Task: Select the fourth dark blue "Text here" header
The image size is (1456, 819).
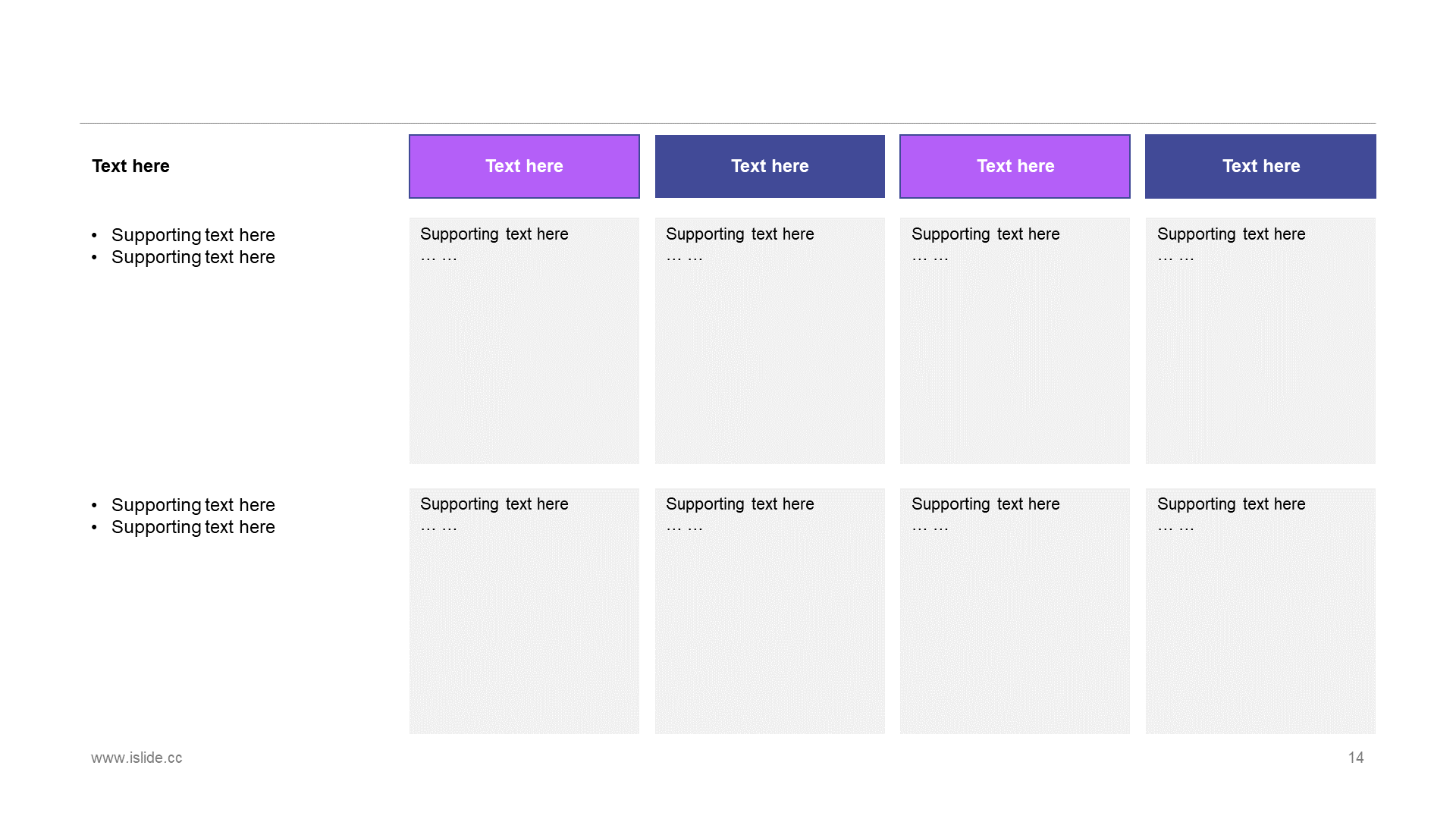Action: [x=1260, y=166]
